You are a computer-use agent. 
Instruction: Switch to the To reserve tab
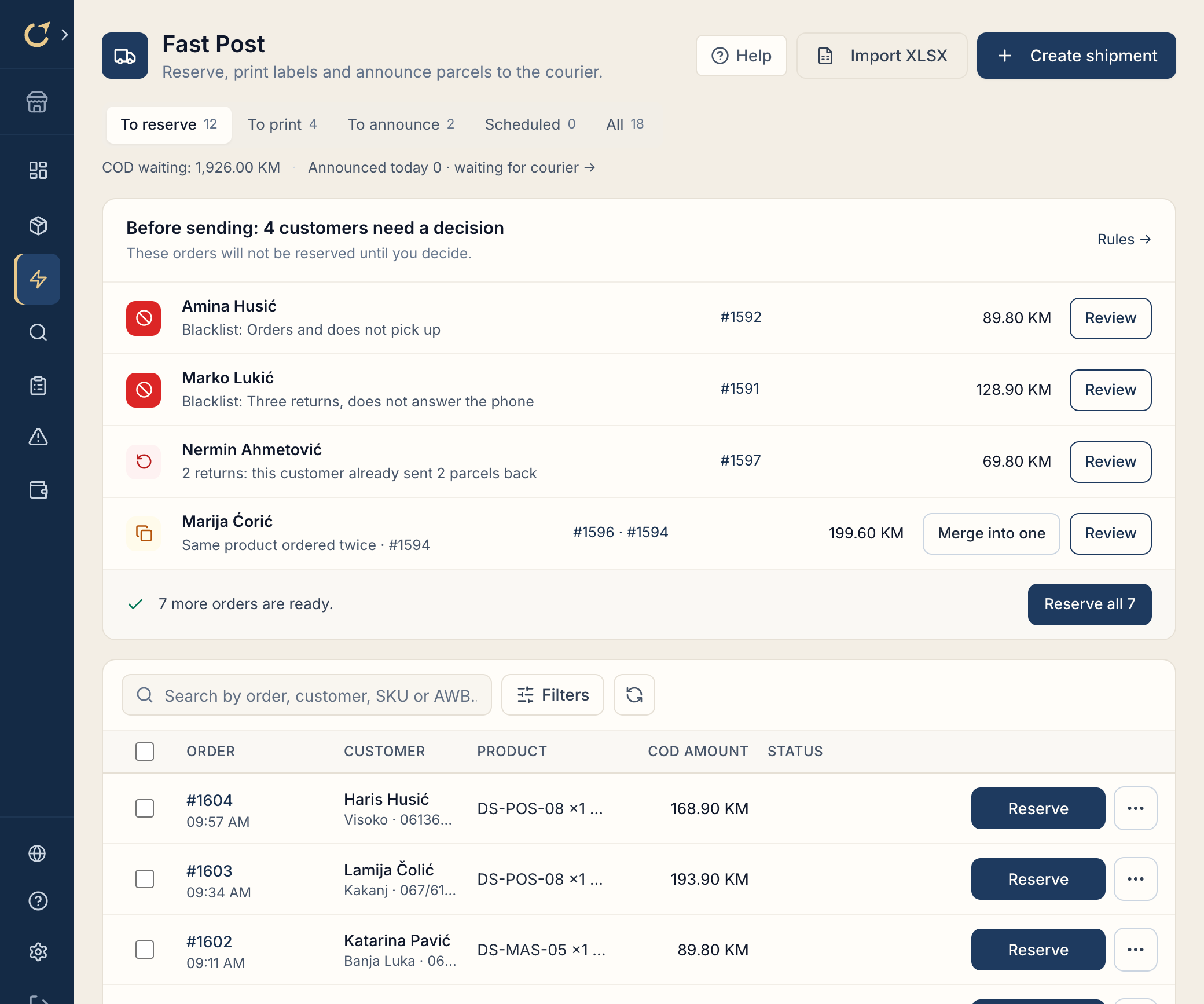tap(169, 124)
